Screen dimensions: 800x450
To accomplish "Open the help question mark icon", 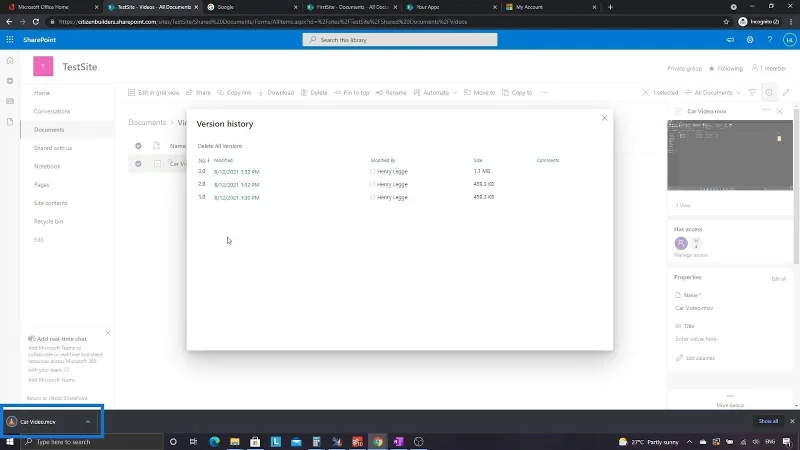I will (x=769, y=39).
